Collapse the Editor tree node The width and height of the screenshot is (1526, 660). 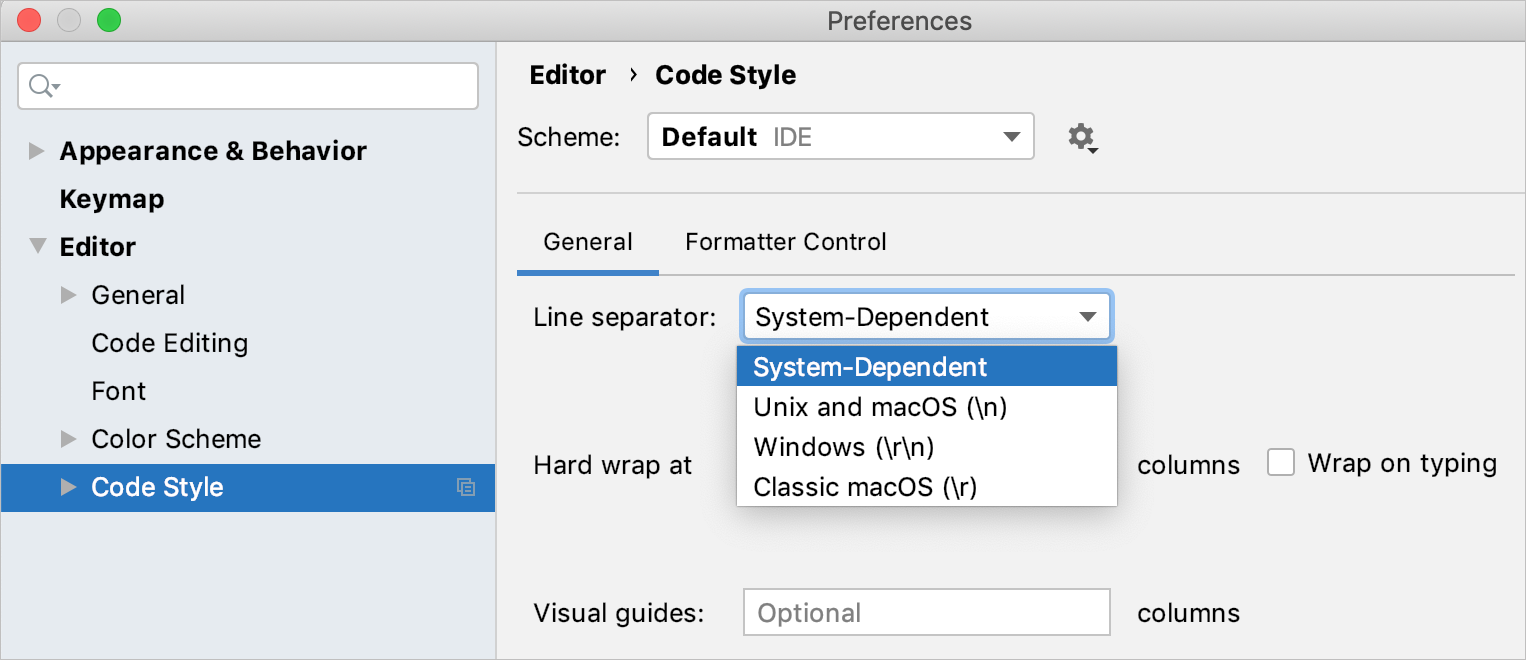coord(37,247)
